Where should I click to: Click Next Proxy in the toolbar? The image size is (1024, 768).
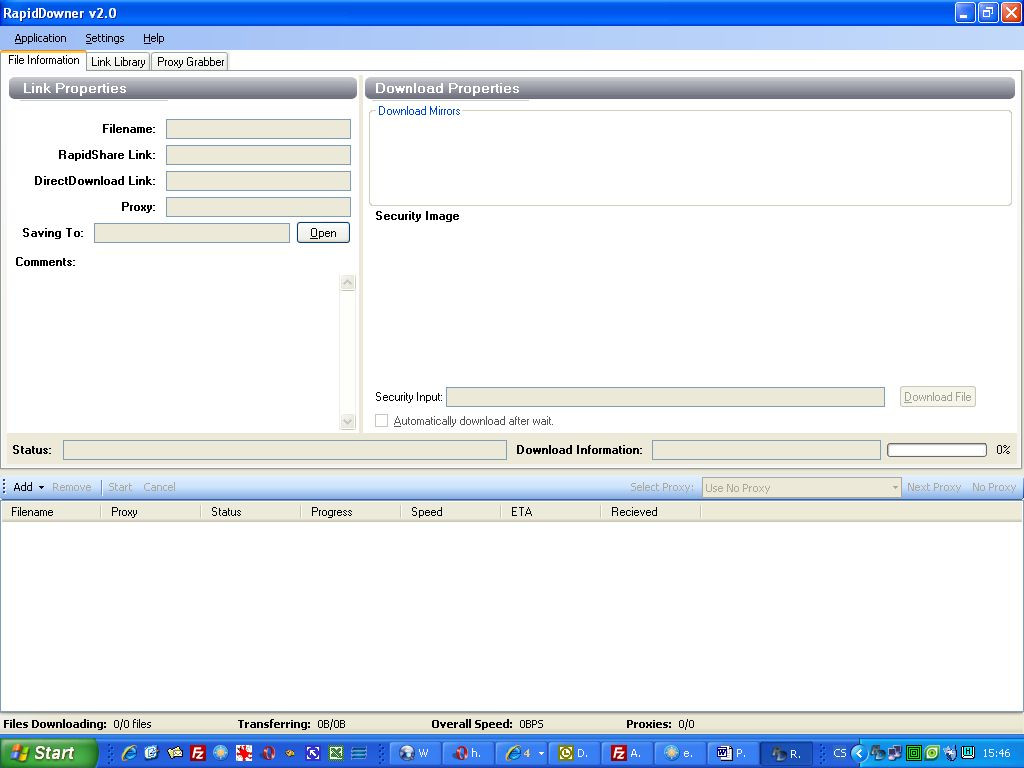934,487
